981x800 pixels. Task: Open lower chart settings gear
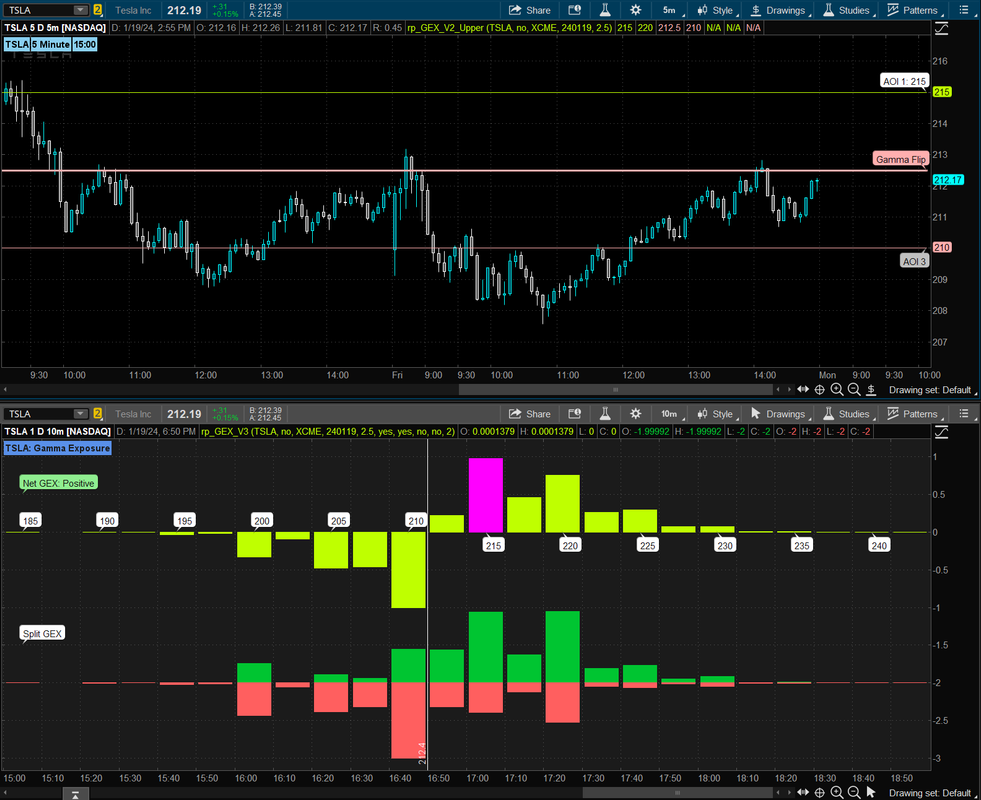(635, 413)
